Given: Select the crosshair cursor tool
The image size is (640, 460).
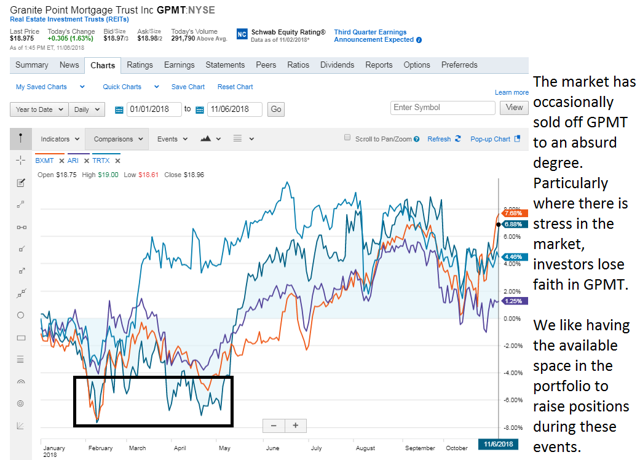Looking at the screenshot, I should [x=20, y=160].
